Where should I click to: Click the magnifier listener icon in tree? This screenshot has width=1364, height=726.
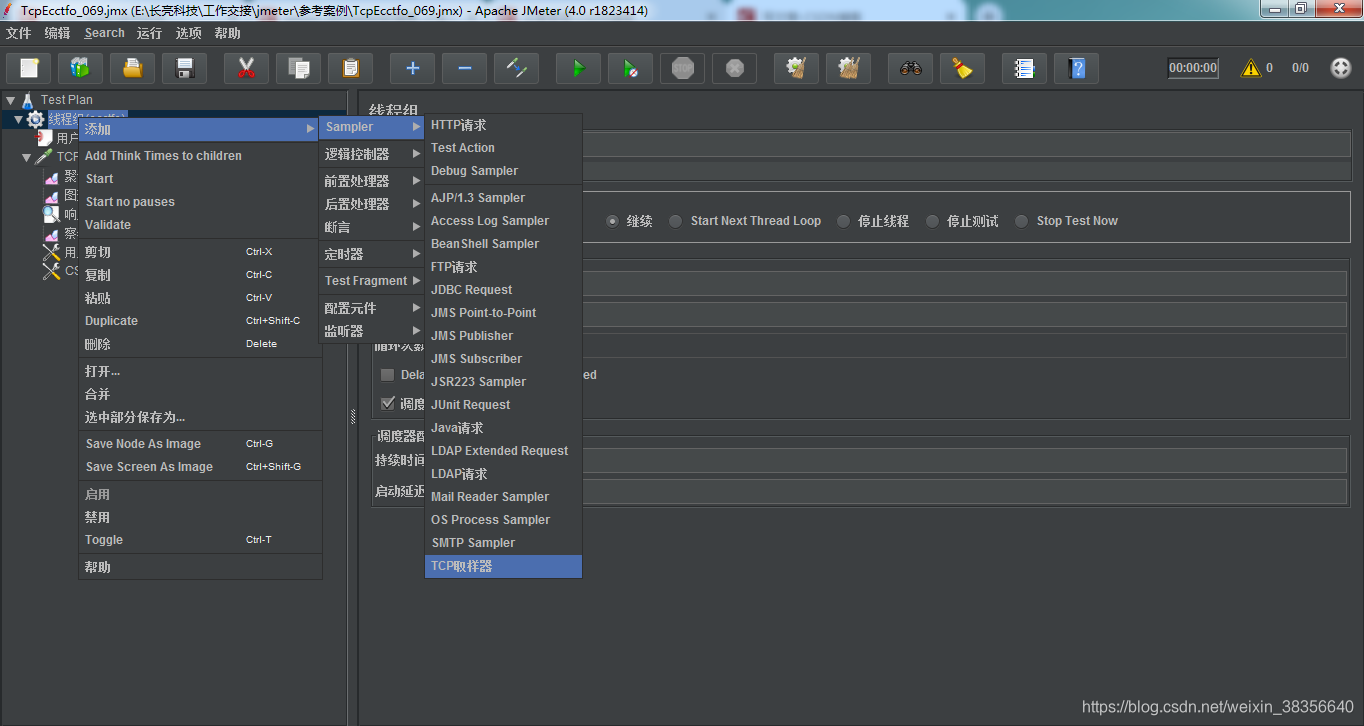(51, 214)
